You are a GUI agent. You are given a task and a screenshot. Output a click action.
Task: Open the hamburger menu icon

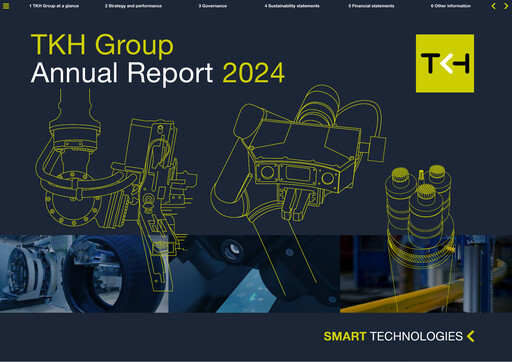point(6,6)
